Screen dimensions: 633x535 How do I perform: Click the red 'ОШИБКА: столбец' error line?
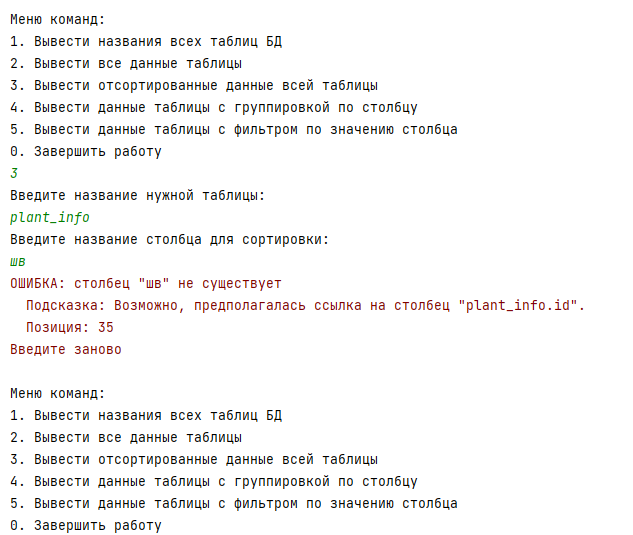pyautogui.click(x=146, y=283)
